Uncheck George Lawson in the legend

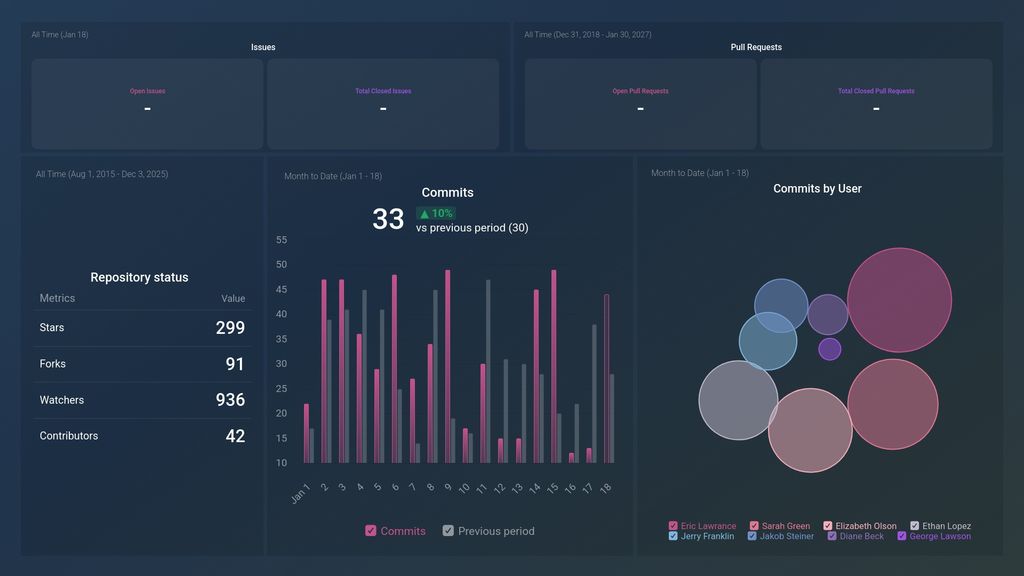pyautogui.click(x=902, y=536)
